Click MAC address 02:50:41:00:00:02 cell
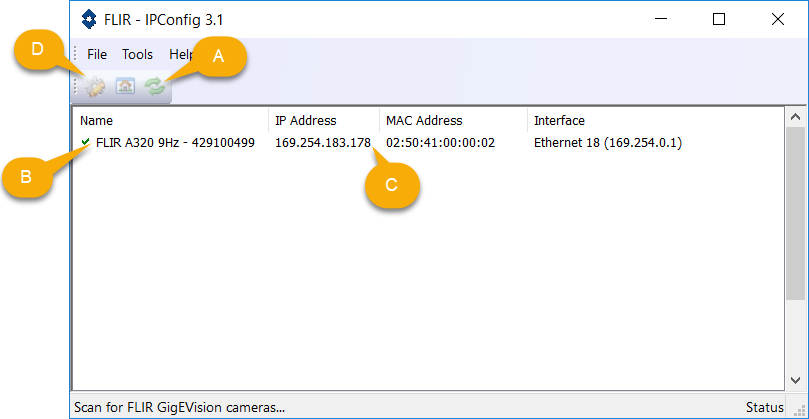Viewport: 809px width, 419px height. click(440, 143)
